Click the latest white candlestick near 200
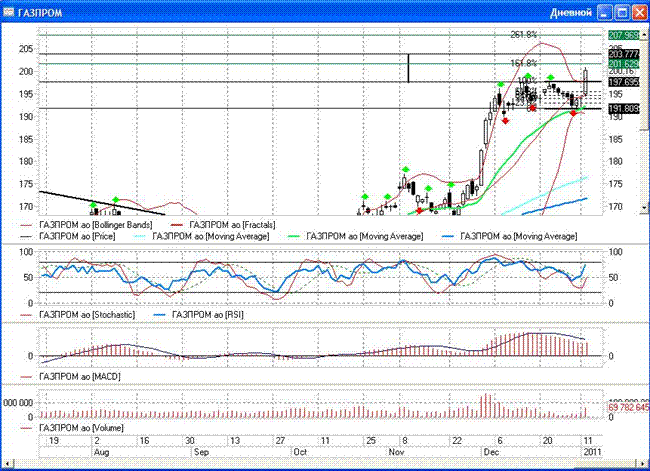Screen dimensions: 650x471 tap(585, 81)
